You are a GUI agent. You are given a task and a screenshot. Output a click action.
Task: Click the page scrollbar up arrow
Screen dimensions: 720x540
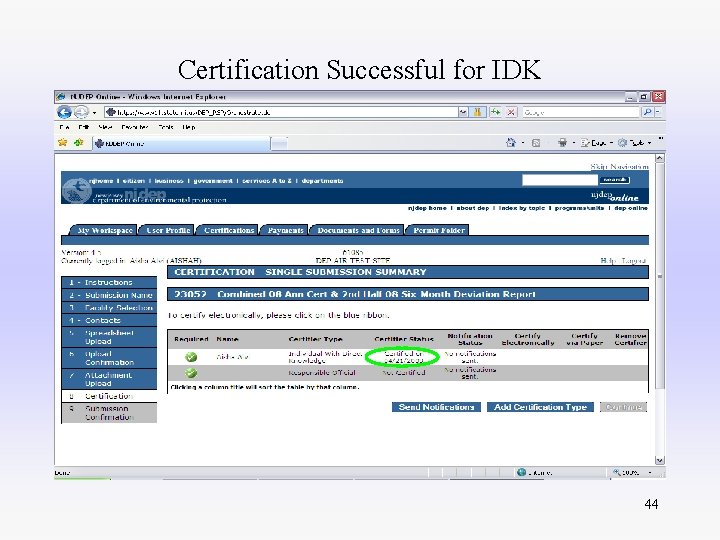(659, 158)
